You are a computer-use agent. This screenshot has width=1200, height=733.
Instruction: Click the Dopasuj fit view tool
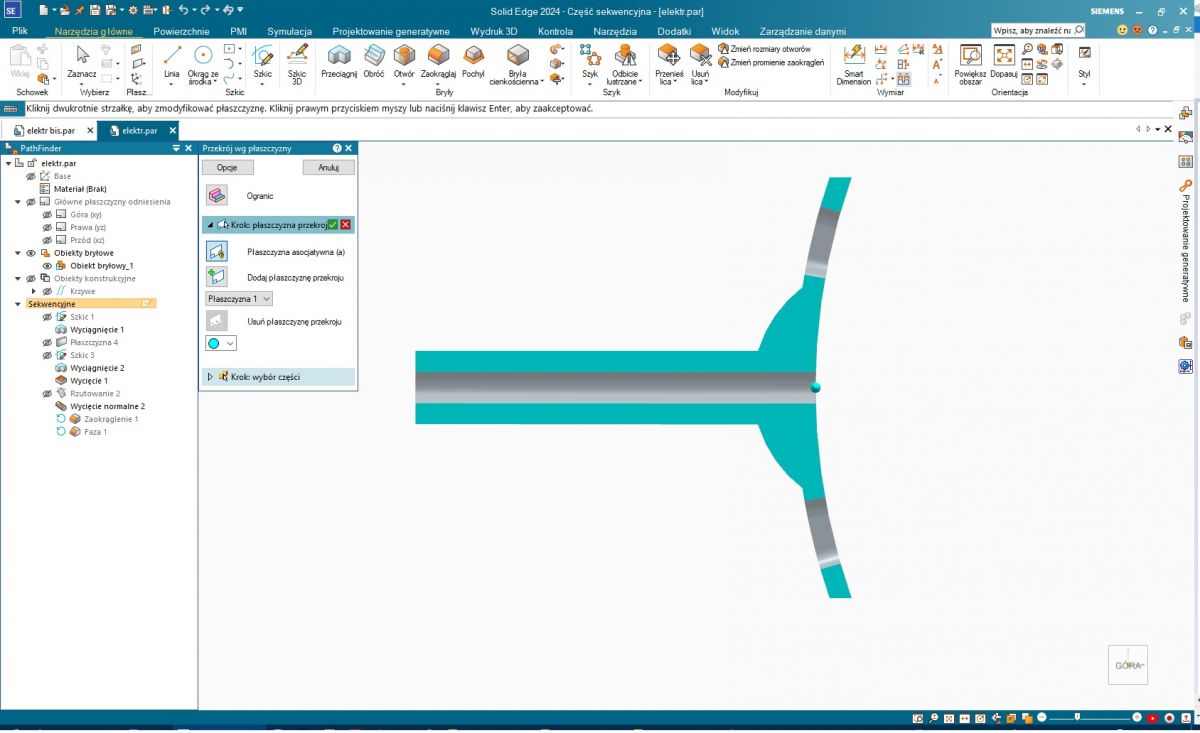tap(1004, 62)
